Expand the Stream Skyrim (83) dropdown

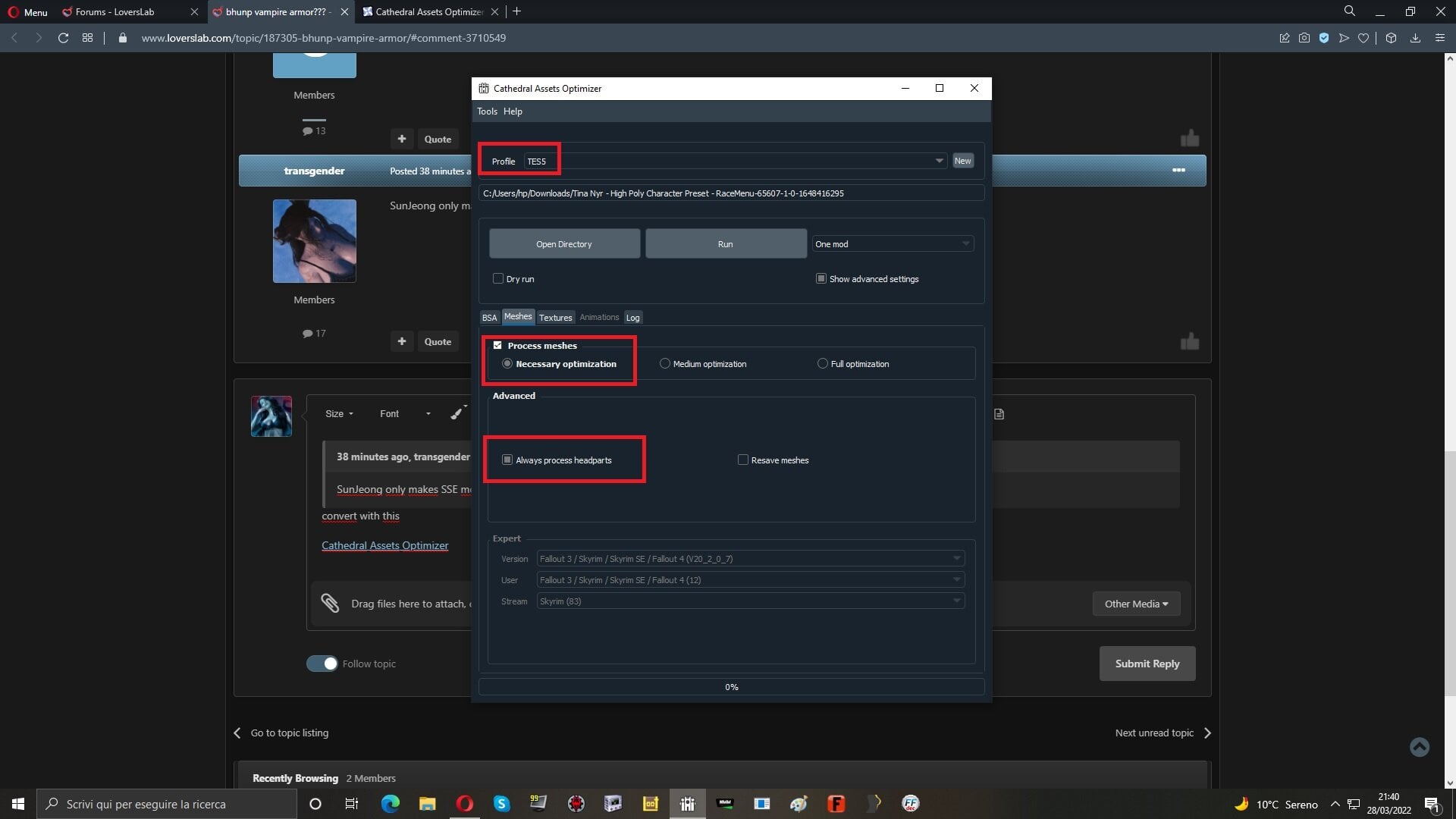pos(751,601)
